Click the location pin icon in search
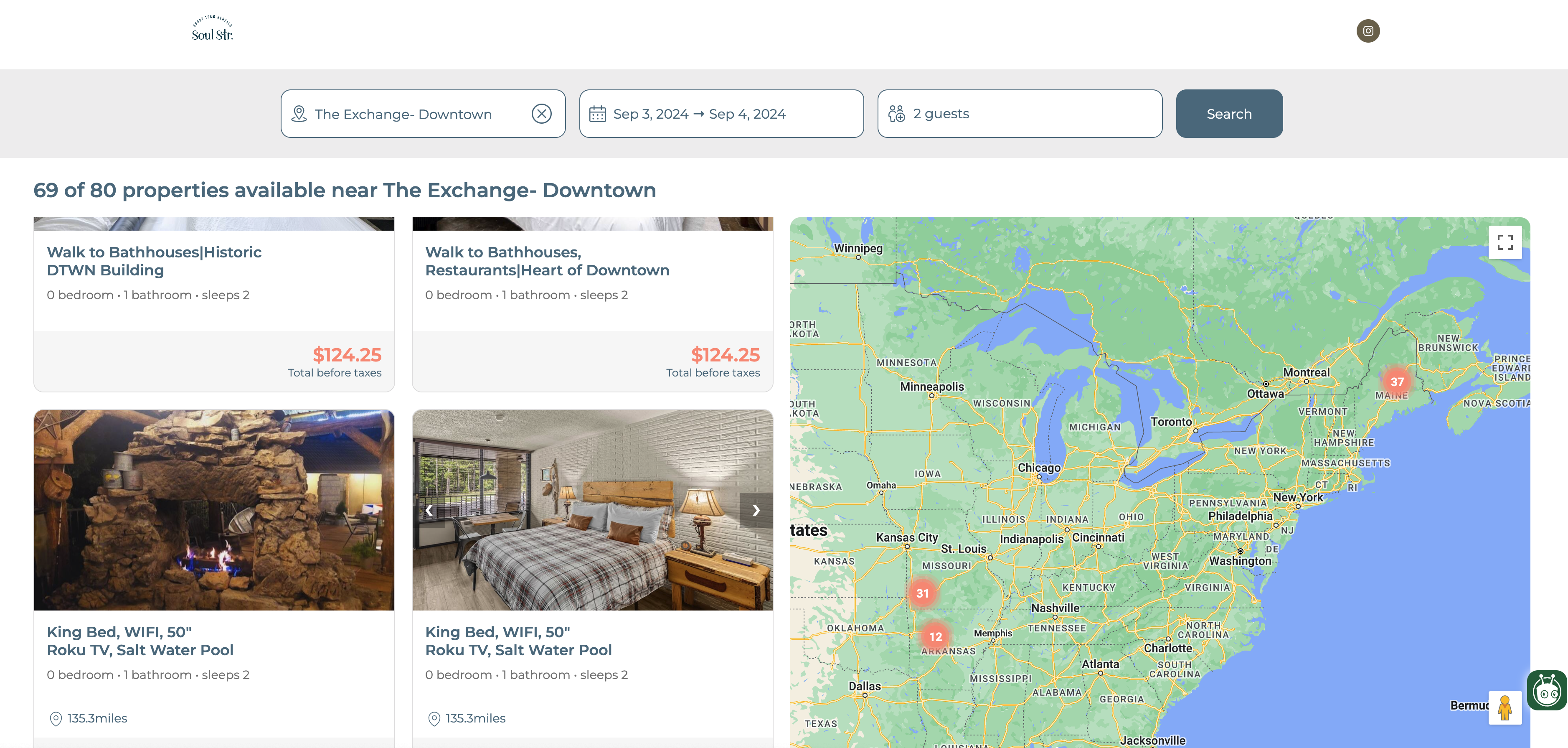This screenshot has width=1568, height=748. pos(299,114)
